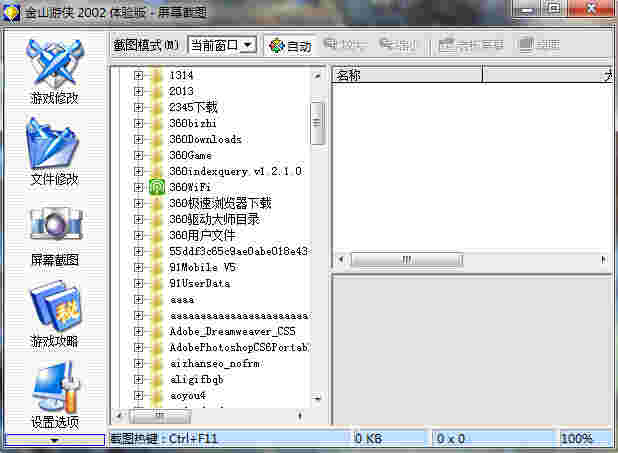Screen dimensions: 618x453
Task: Click the 100% zoom status entry
Action: pyautogui.click(x=577, y=438)
